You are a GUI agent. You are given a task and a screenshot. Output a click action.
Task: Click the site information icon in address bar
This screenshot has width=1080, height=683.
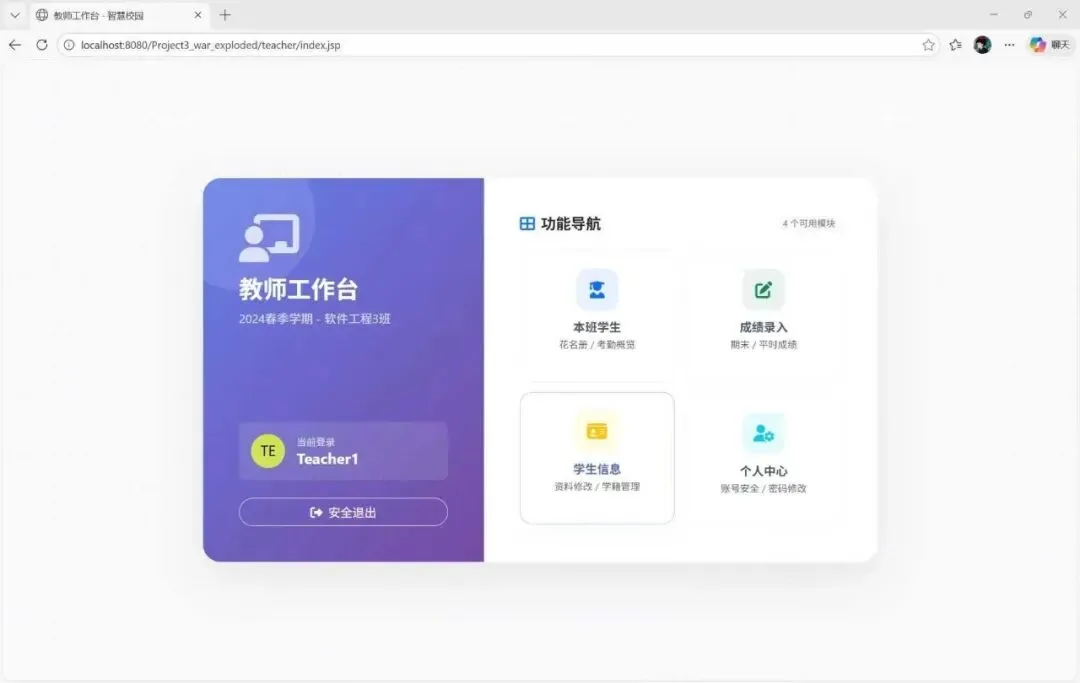69,45
